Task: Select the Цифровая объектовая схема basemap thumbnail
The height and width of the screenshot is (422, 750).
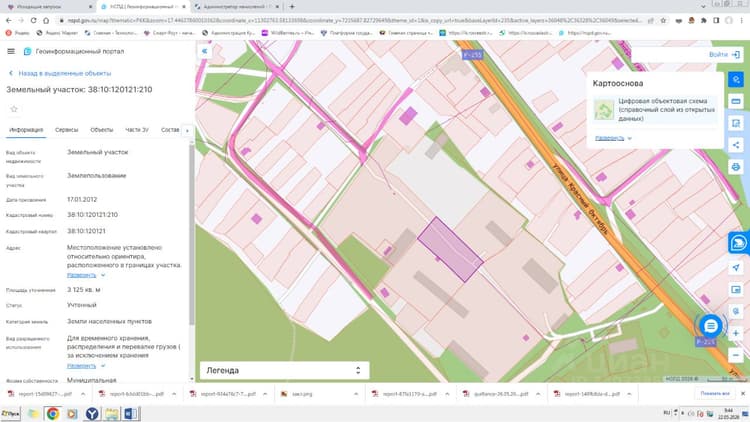Action: [604, 110]
